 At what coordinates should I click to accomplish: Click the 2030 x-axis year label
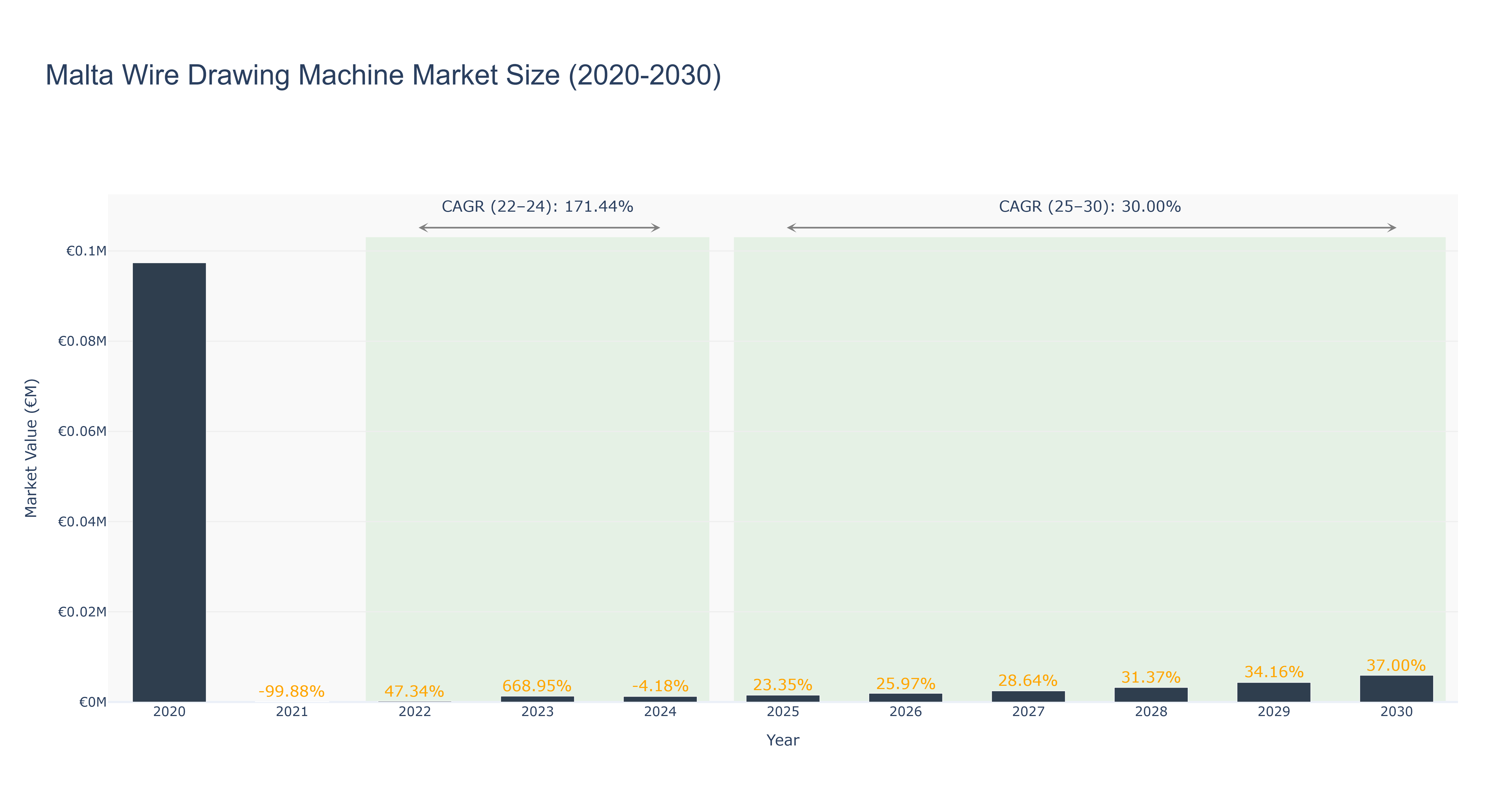pos(1396,712)
